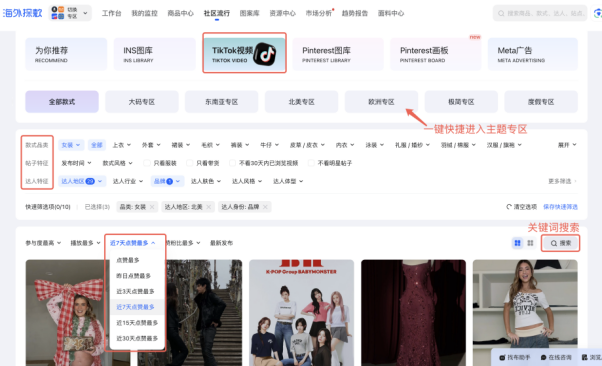Select the 为你推荐 Recommend card
The image size is (602, 366).
point(66,54)
